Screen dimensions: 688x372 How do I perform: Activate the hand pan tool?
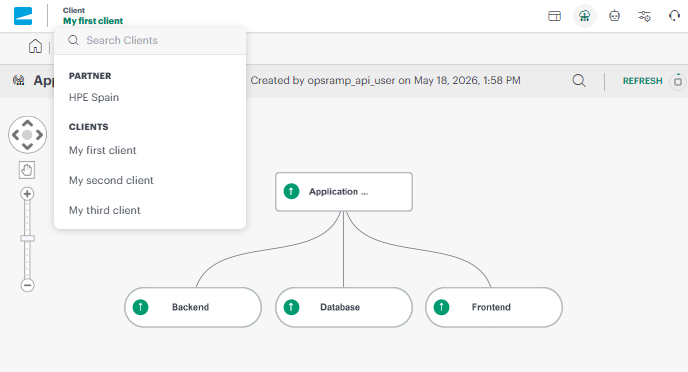(27, 170)
